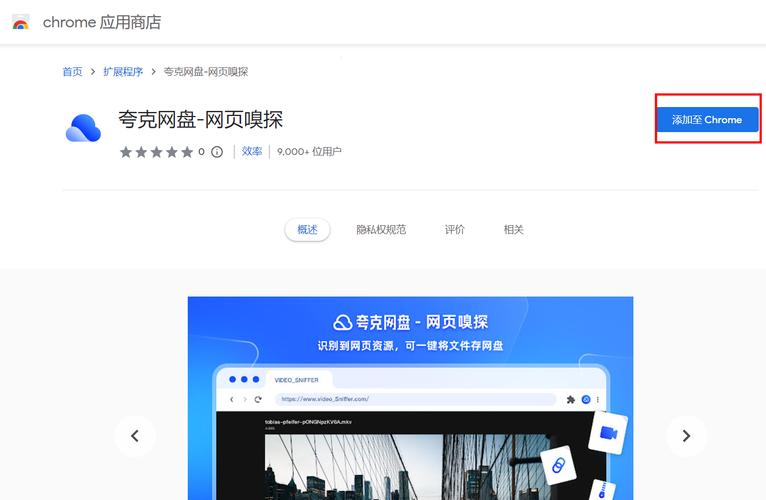Viewport: 766px width, 500px height.
Task: Open the rating info circle icon
Action: (217, 152)
